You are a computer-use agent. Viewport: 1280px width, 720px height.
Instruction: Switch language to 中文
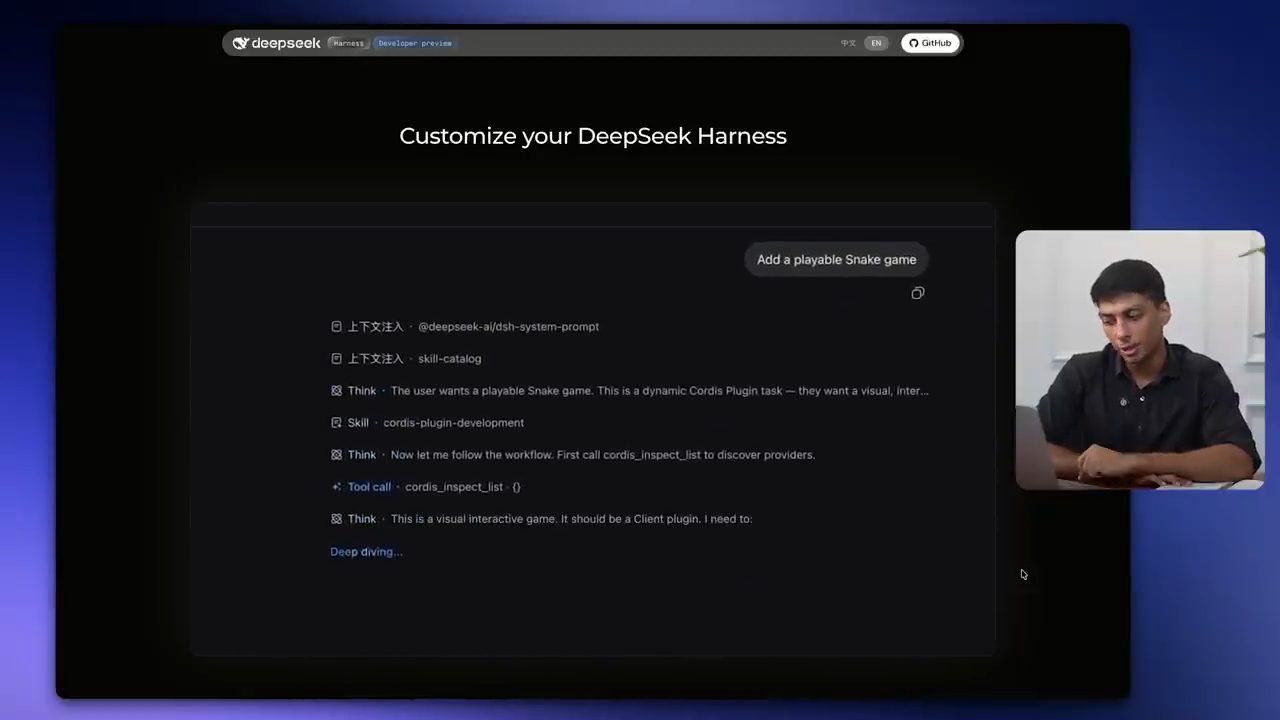click(x=848, y=43)
